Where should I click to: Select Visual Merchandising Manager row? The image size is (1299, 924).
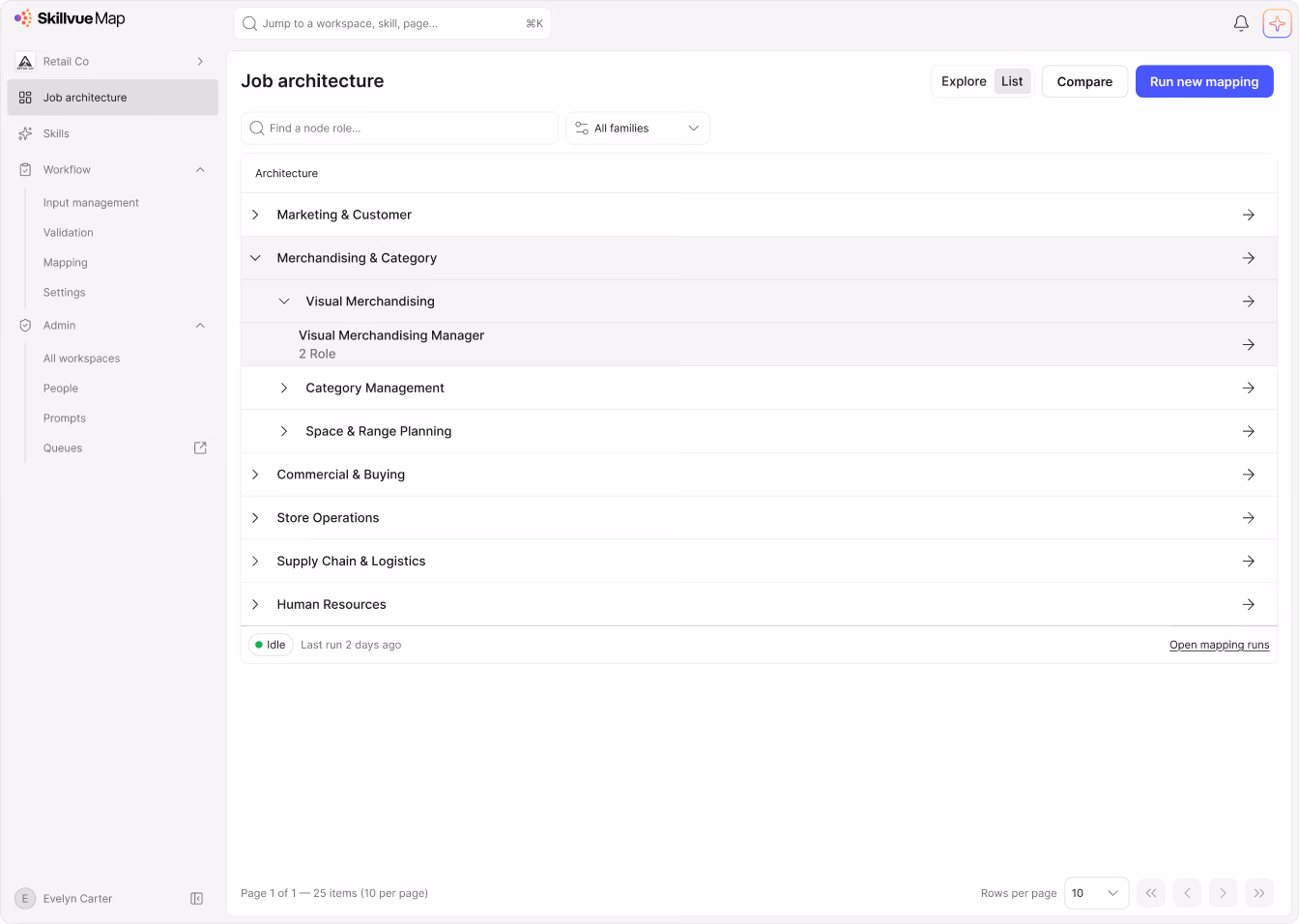pos(759,344)
